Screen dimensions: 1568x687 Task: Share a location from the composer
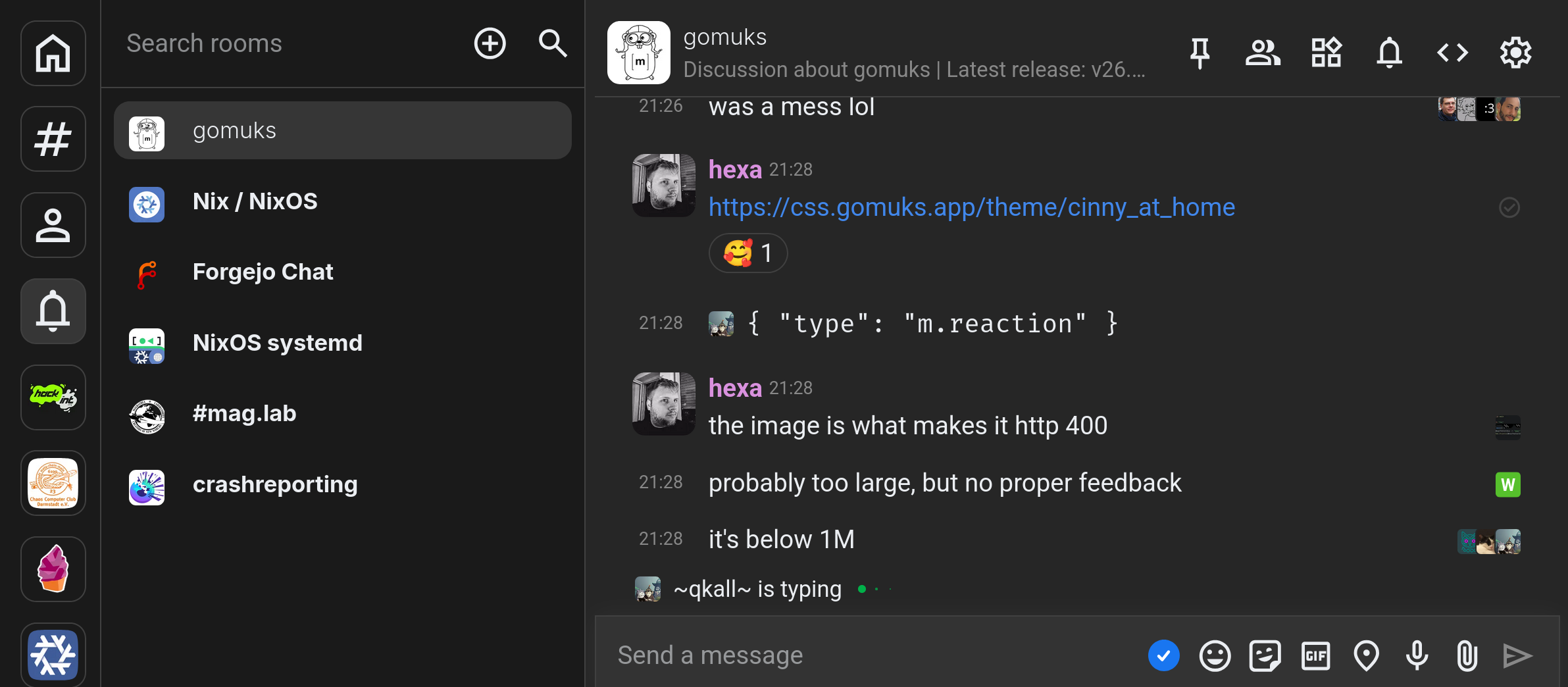point(1365,655)
